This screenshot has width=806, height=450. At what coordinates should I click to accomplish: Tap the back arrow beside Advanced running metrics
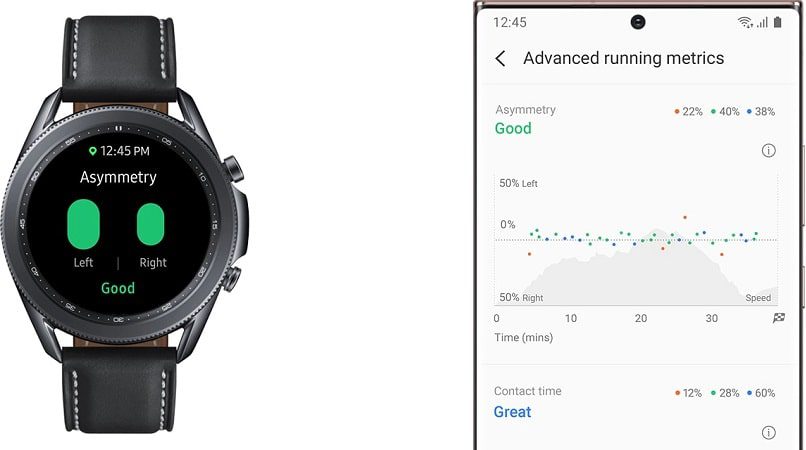click(x=500, y=59)
